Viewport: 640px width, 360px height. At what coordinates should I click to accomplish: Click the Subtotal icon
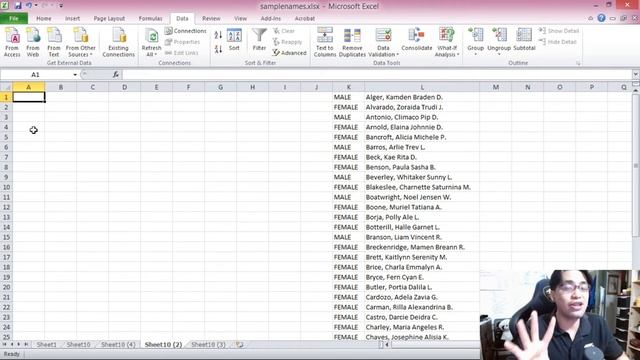click(524, 40)
